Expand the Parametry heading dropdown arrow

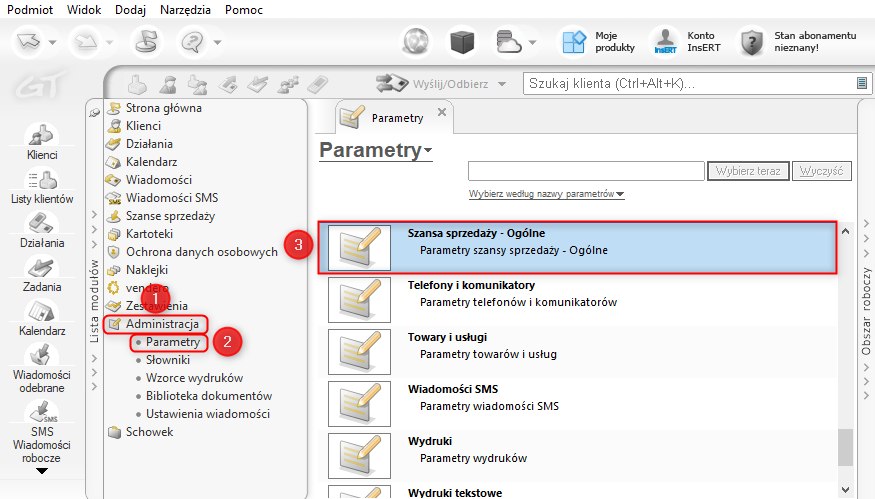tap(428, 151)
